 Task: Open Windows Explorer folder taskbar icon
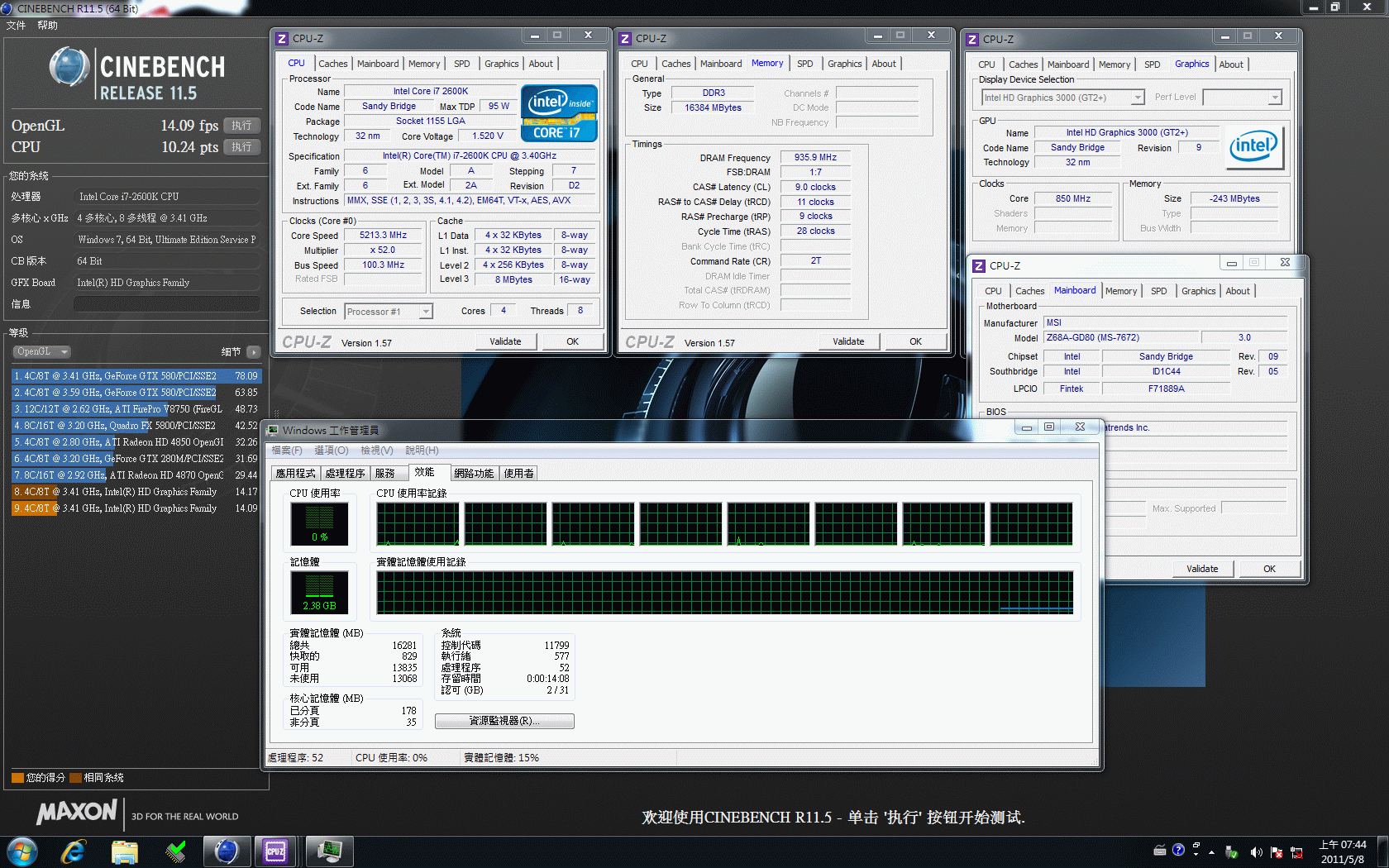(125, 851)
